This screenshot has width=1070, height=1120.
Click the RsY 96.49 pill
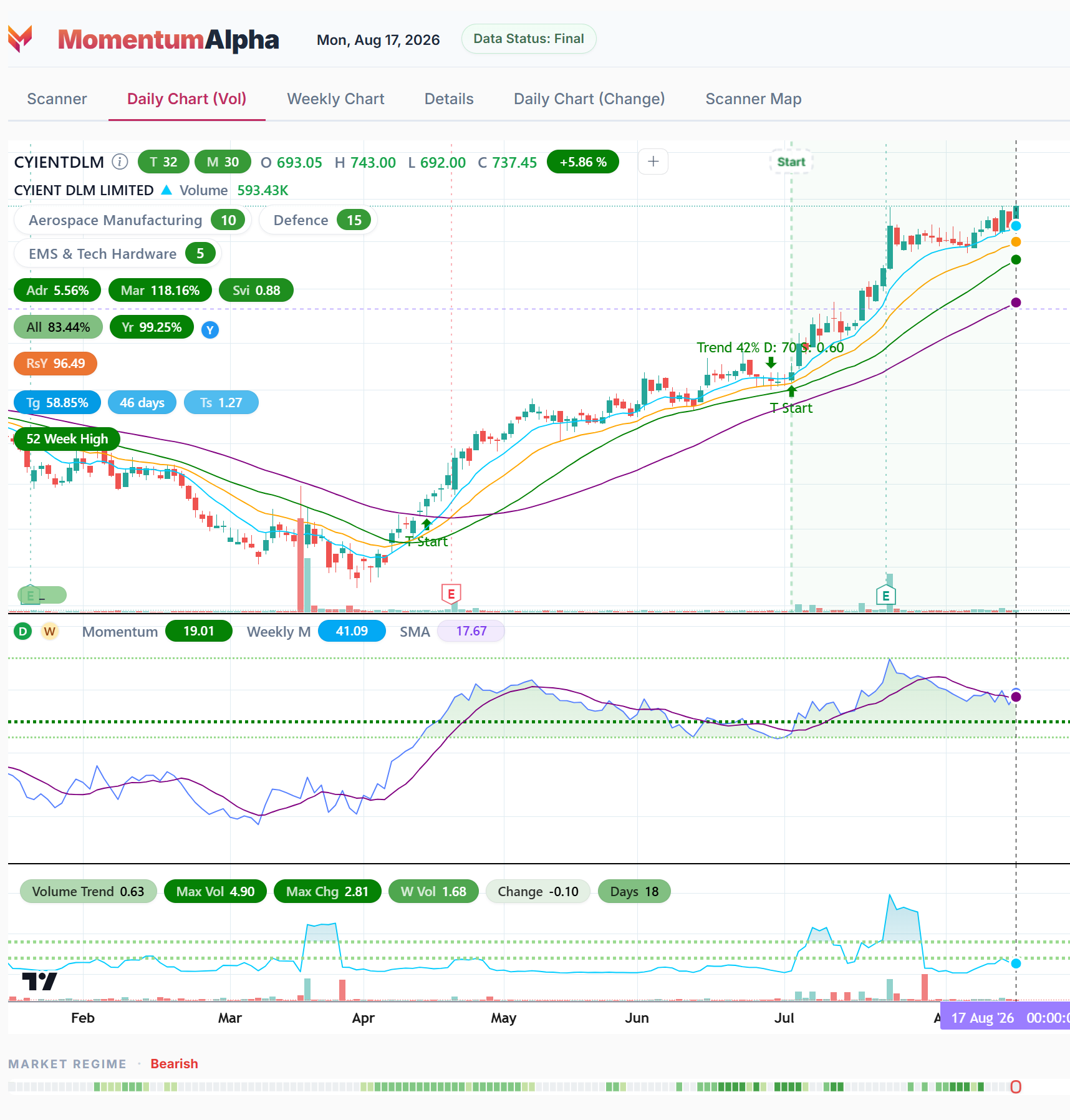(55, 364)
